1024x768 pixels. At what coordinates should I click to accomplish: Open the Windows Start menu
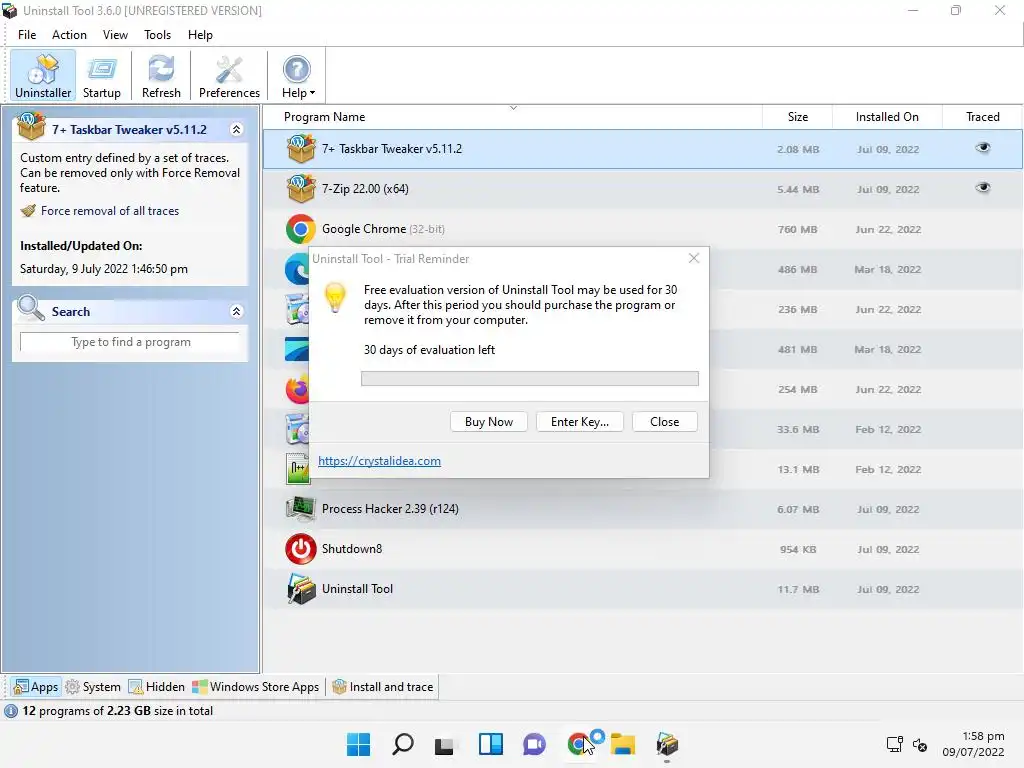358,744
